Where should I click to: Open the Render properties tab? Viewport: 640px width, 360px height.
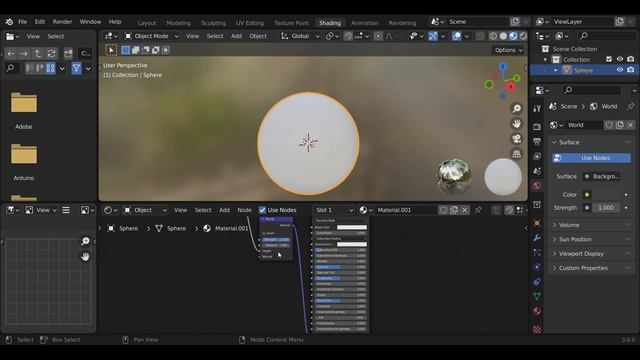[537, 127]
